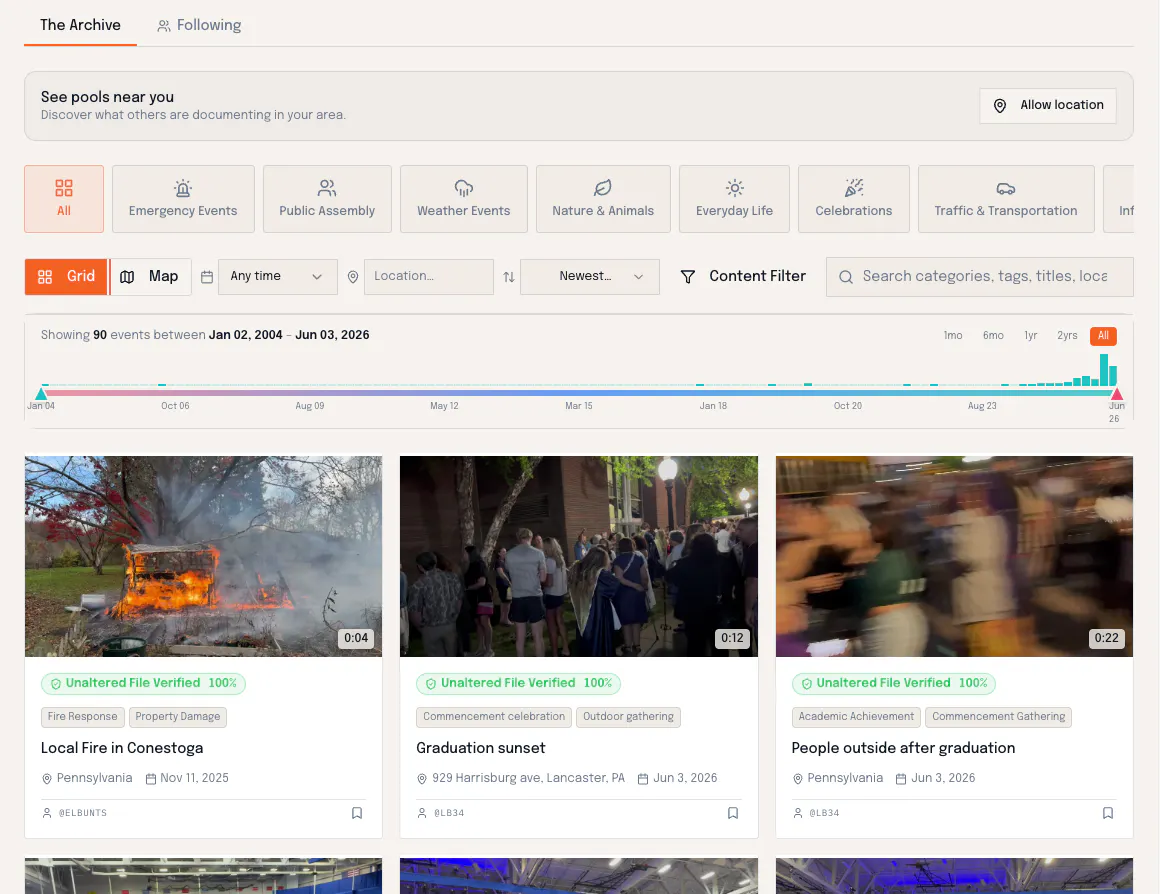Viewport: 1160px width, 894px height.
Task: Click the Outdoor gathering tag
Action: click(628, 716)
